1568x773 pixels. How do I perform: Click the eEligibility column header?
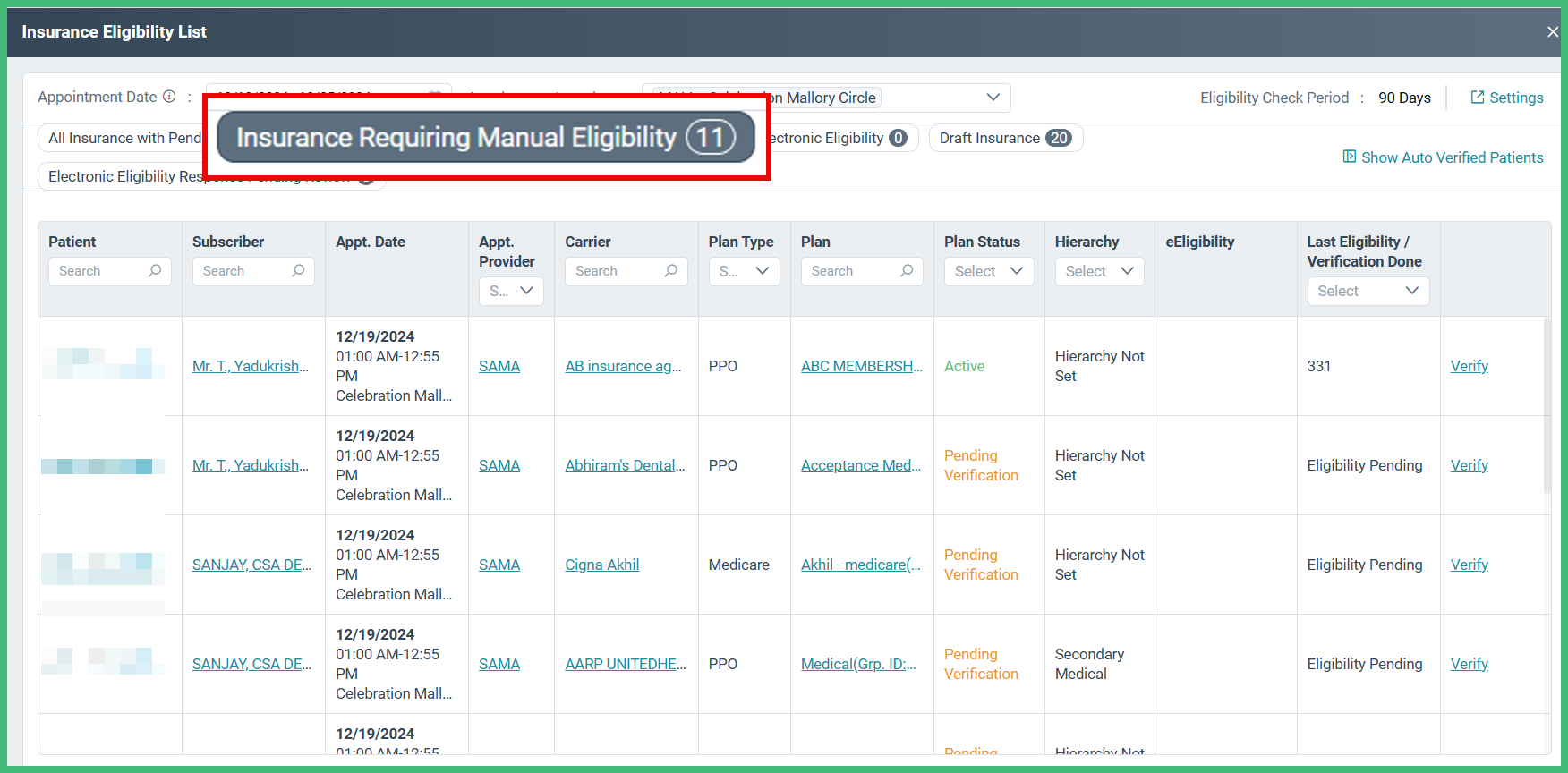pos(1199,242)
